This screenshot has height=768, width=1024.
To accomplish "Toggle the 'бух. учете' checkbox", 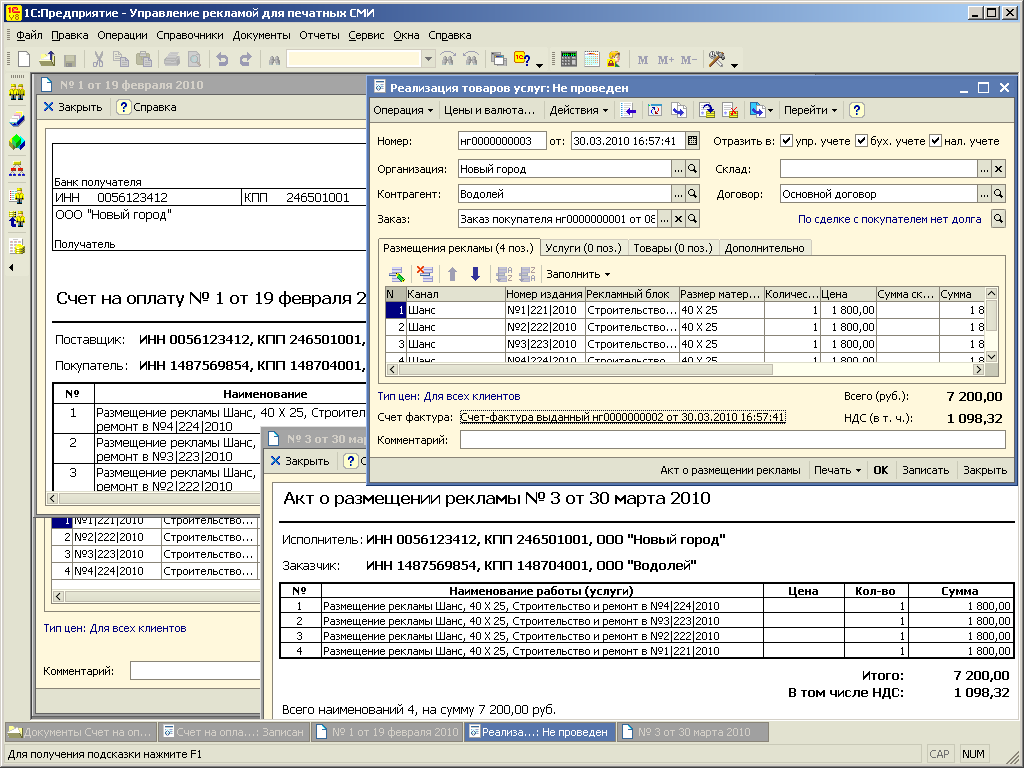I will click(861, 141).
